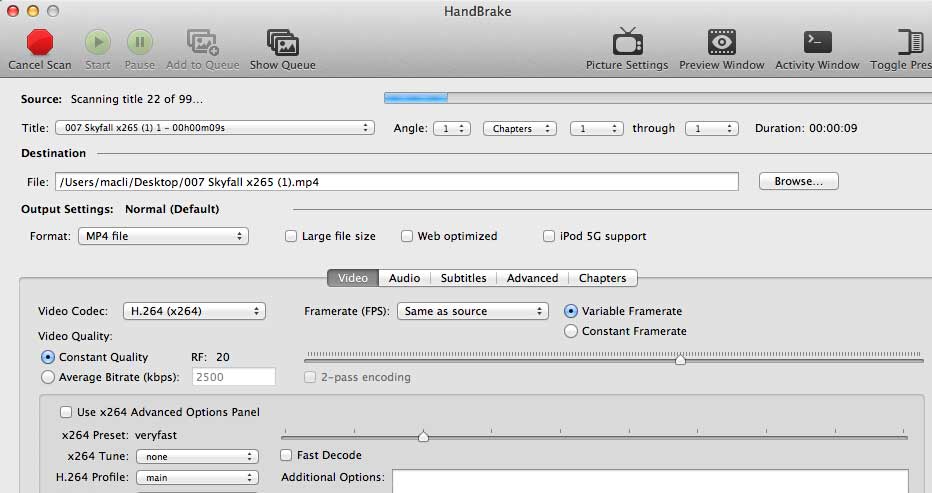Click the 'Duration: 00:00:09' text
This screenshot has height=493, width=932.
point(806,128)
